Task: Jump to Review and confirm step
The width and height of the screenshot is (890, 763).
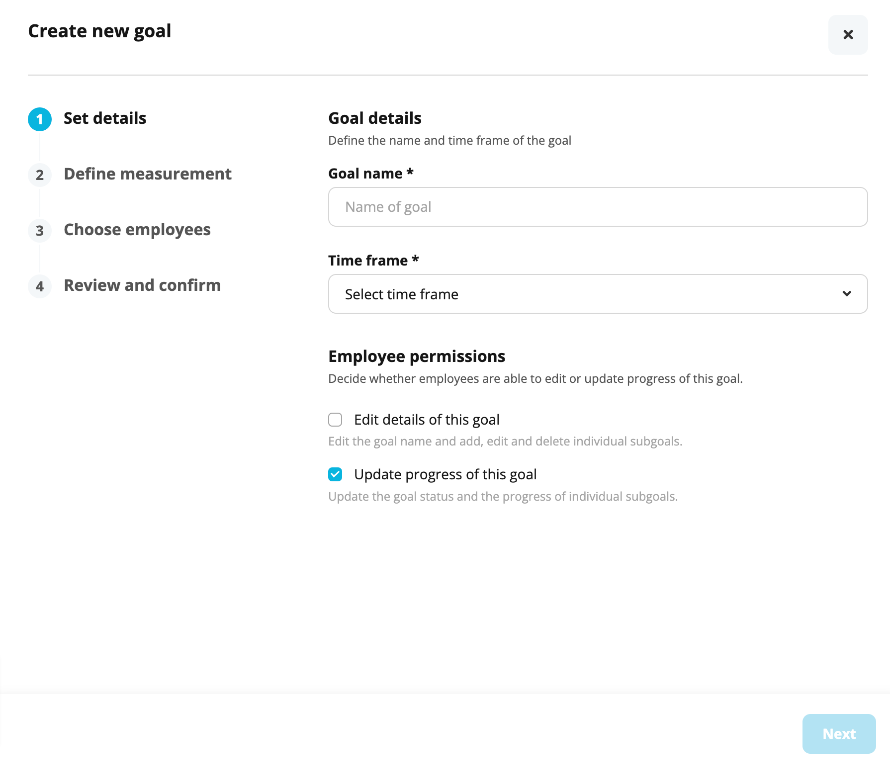Action: [x=142, y=285]
